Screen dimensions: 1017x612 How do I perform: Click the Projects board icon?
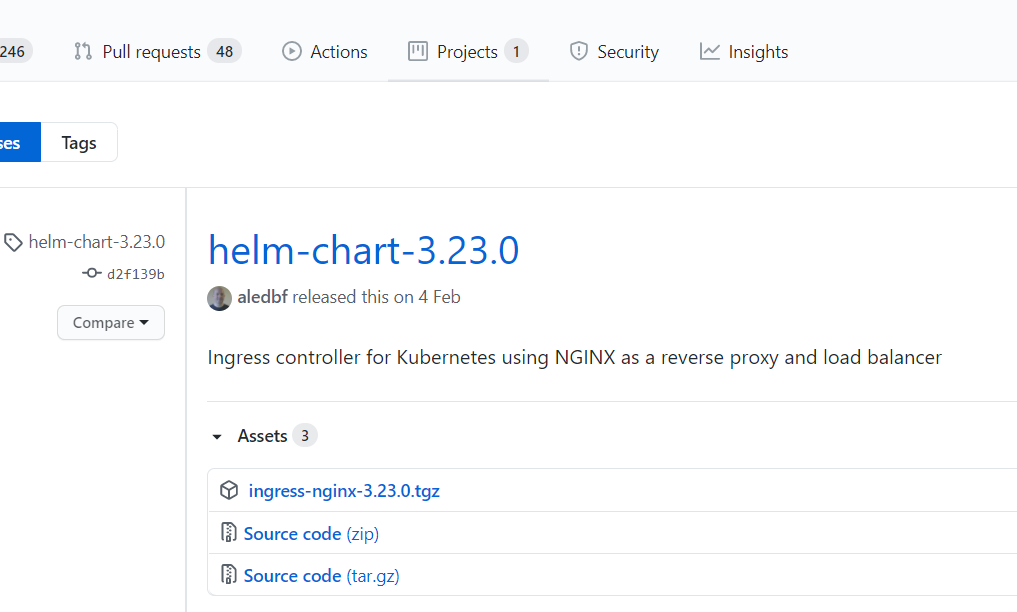coord(418,51)
